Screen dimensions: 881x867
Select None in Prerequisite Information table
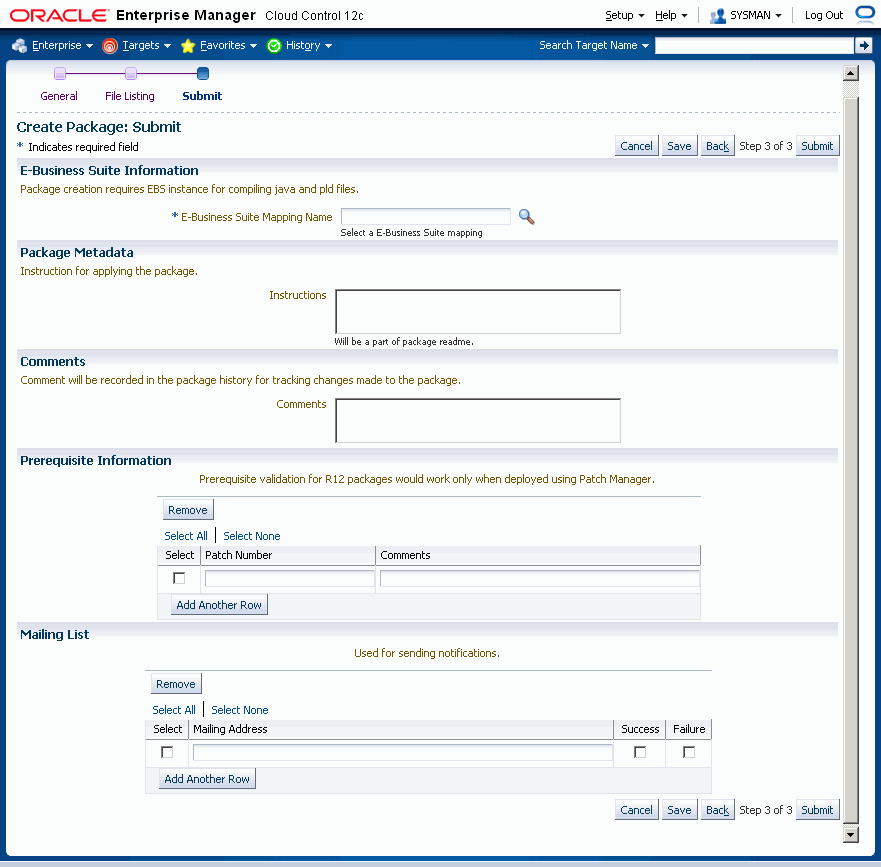(252, 536)
